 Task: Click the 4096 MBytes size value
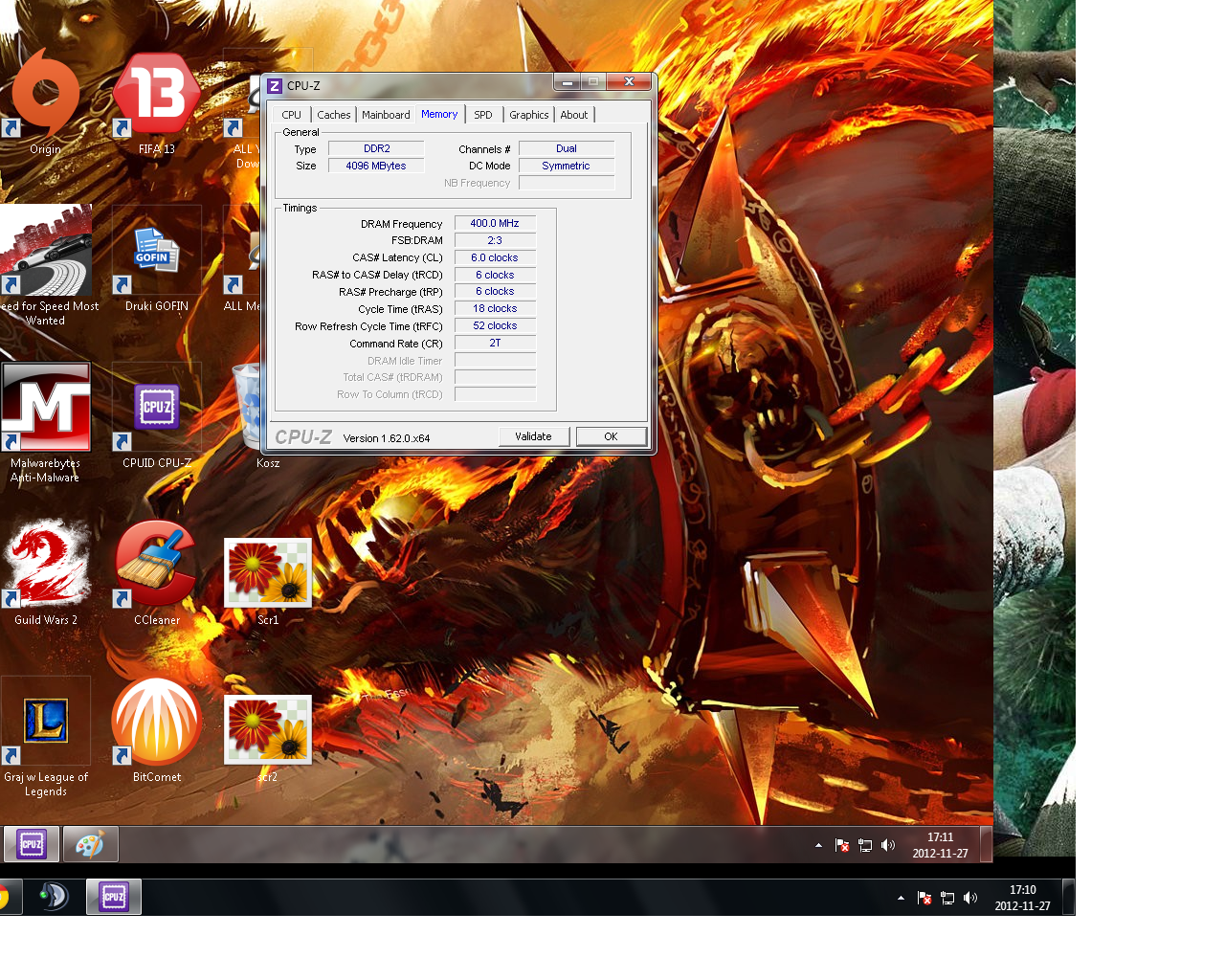[376, 166]
